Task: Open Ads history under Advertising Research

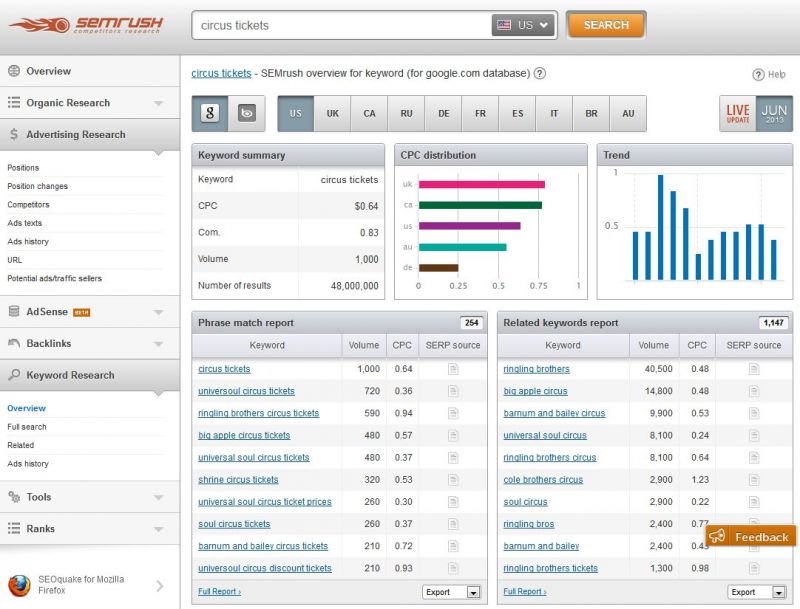Action: click(x=28, y=241)
